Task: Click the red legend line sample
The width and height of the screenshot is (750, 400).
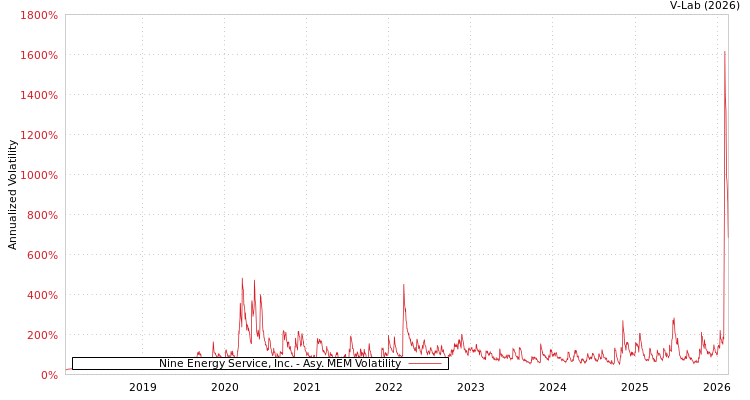Action: (425, 364)
